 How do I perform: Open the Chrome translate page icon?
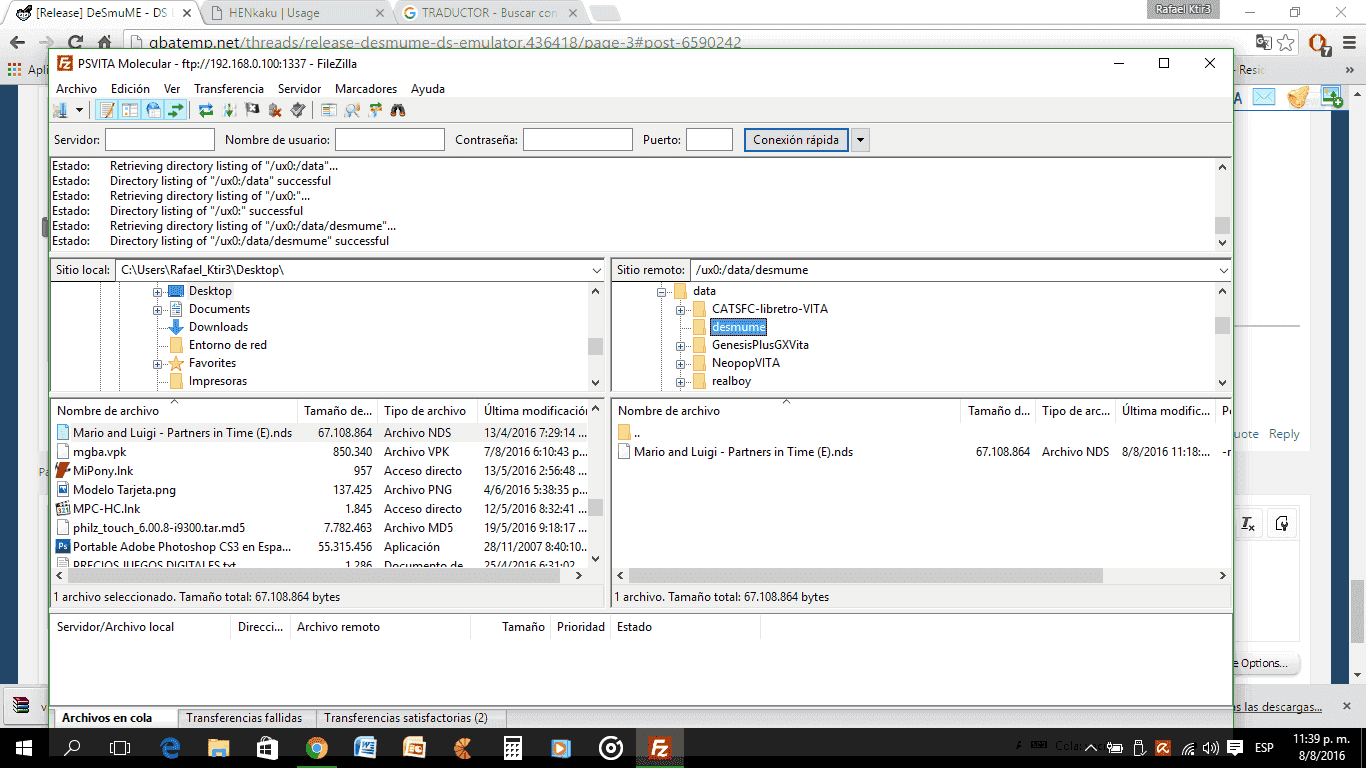coord(1263,43)
